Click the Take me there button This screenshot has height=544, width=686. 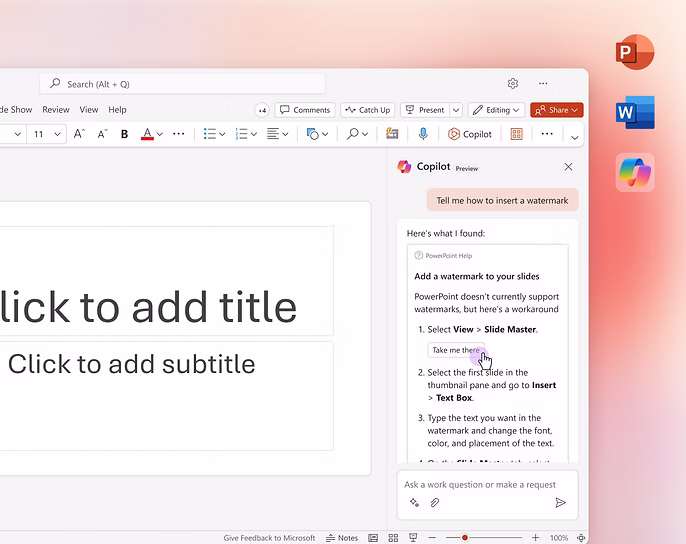click(x=456, y=350)
